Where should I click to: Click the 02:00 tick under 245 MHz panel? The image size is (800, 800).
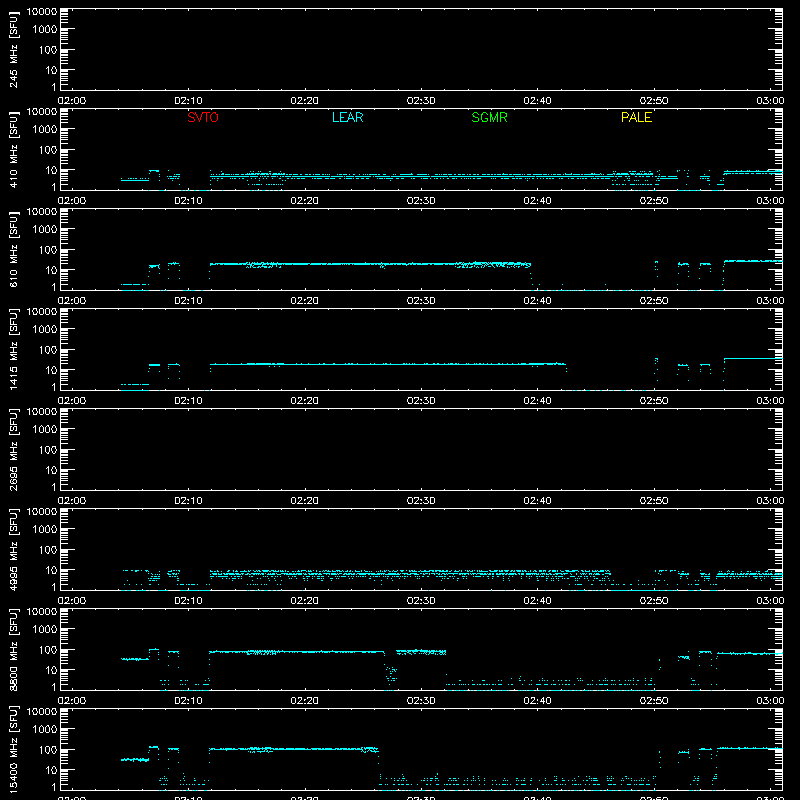click(x=71, y=101)
